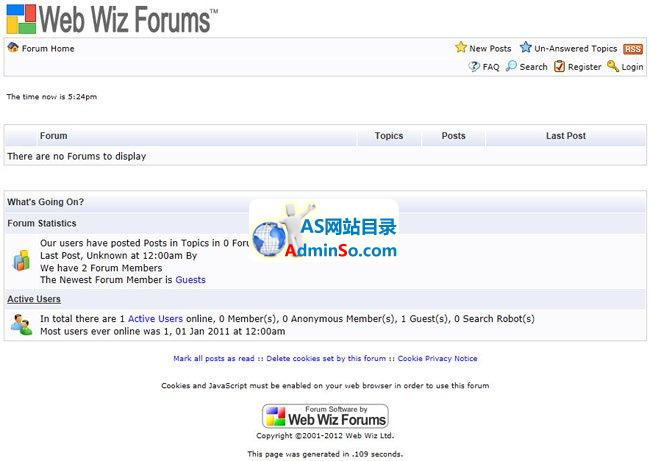
Task: Click the Forum Home house icon
Action: click(x=13, y=47)
